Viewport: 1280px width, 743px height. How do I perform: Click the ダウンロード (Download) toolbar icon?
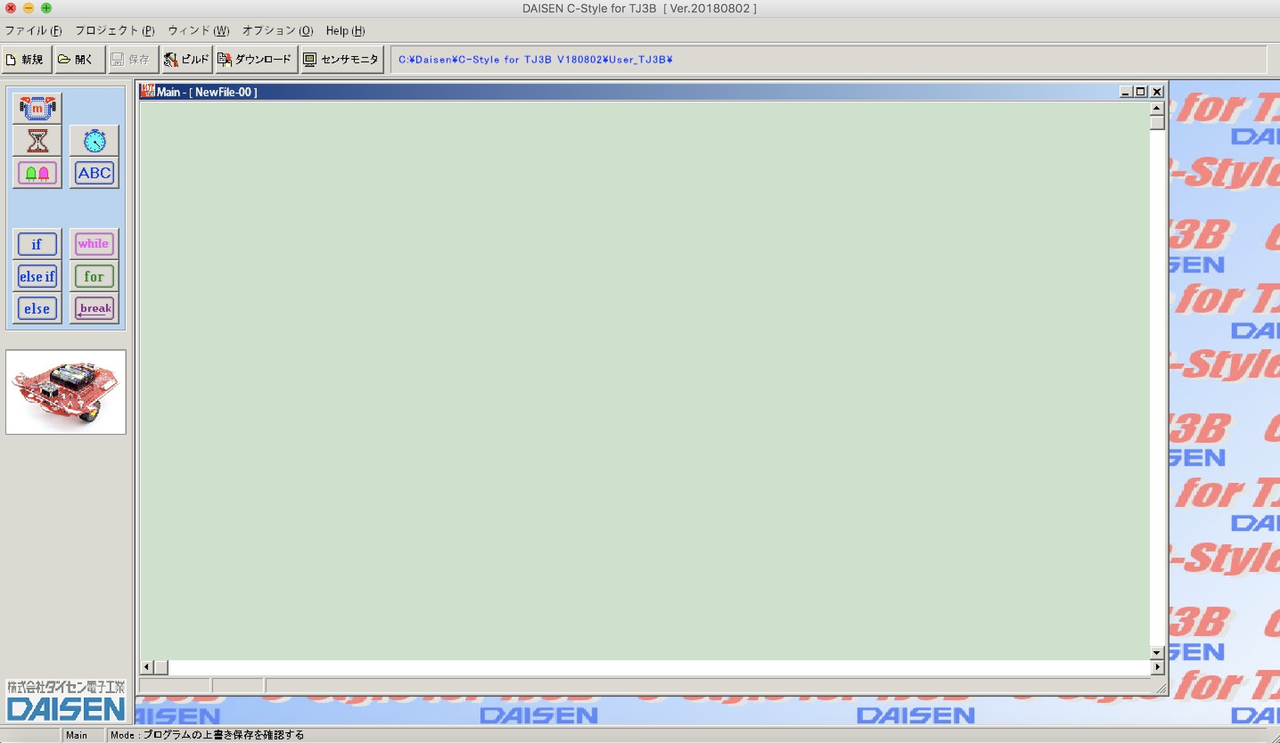pyautogui.click(x=255, y=59)
